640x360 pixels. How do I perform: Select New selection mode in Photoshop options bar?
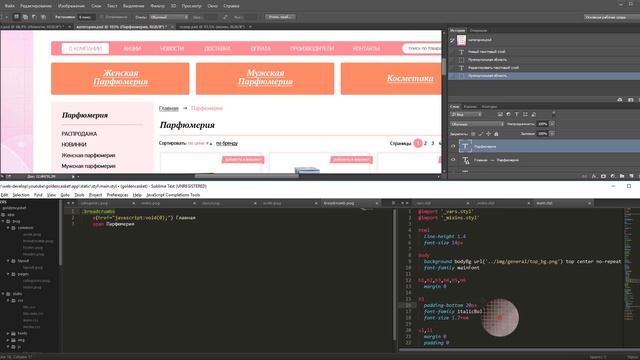pos(16,17)
